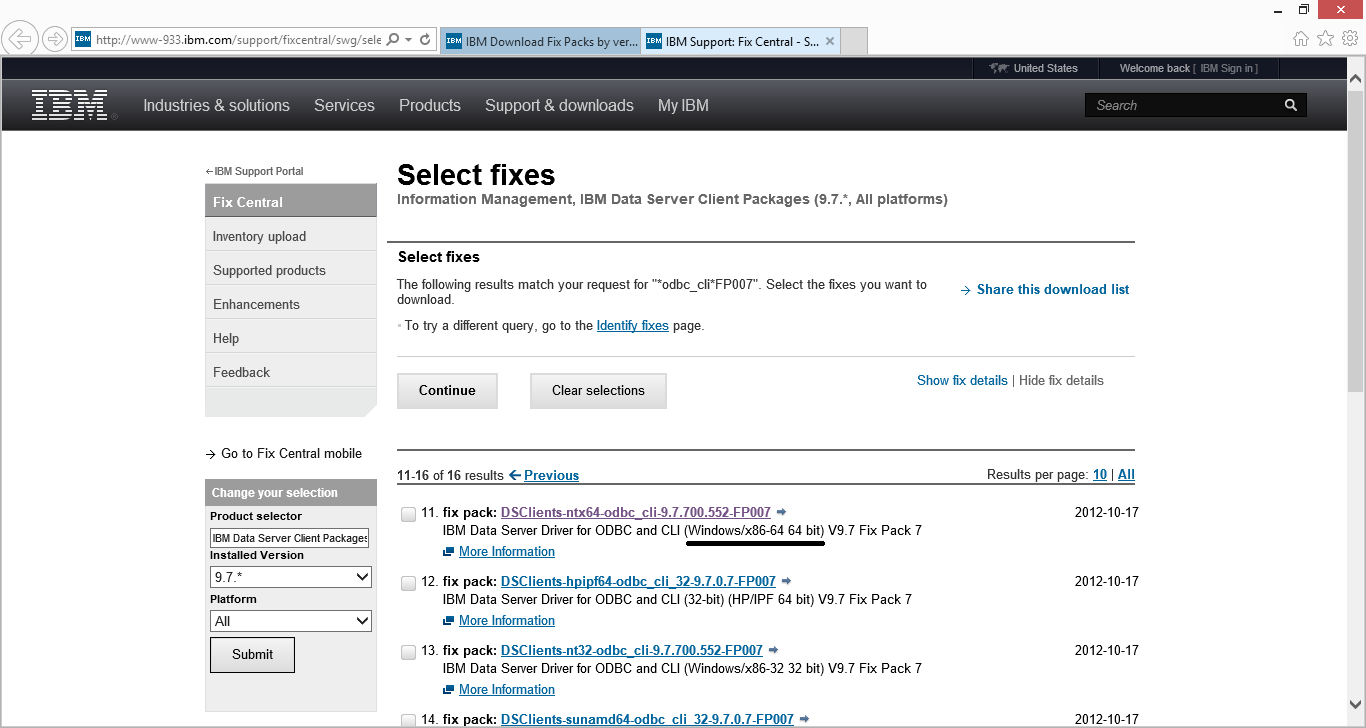Tick the checkbox for fix pack 11
The image size is (1366, 728).
[x=408, y=515]
